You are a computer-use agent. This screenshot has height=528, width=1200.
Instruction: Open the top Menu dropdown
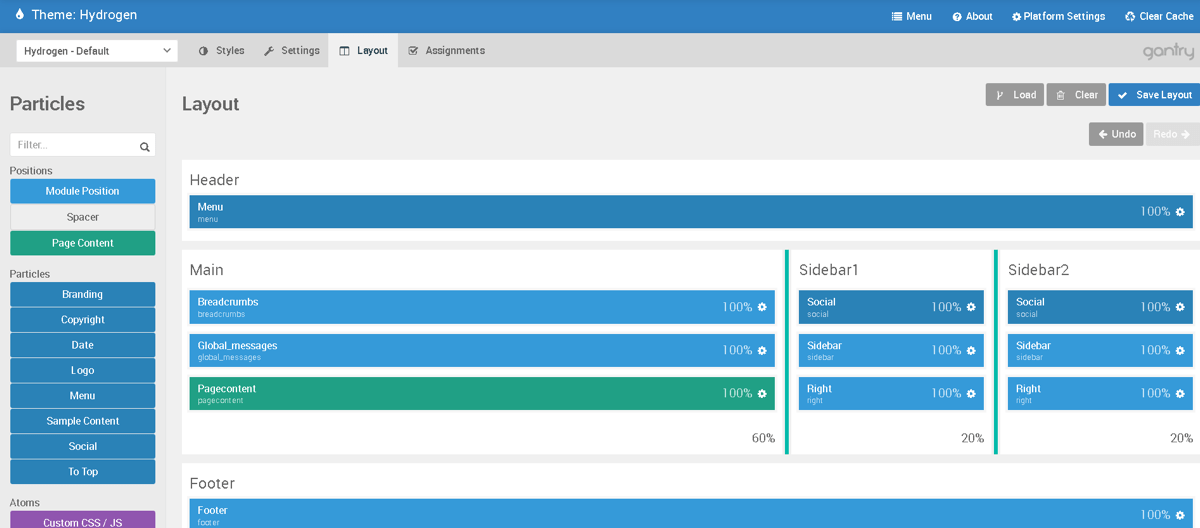911,16
